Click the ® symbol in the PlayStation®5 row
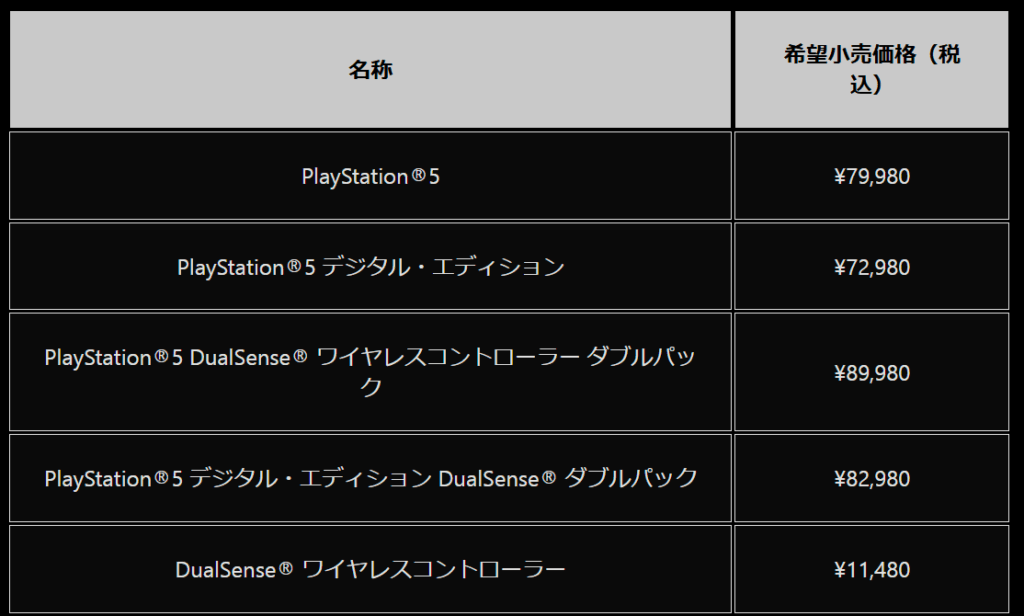The image size is (1024, 616). point(419,175)
